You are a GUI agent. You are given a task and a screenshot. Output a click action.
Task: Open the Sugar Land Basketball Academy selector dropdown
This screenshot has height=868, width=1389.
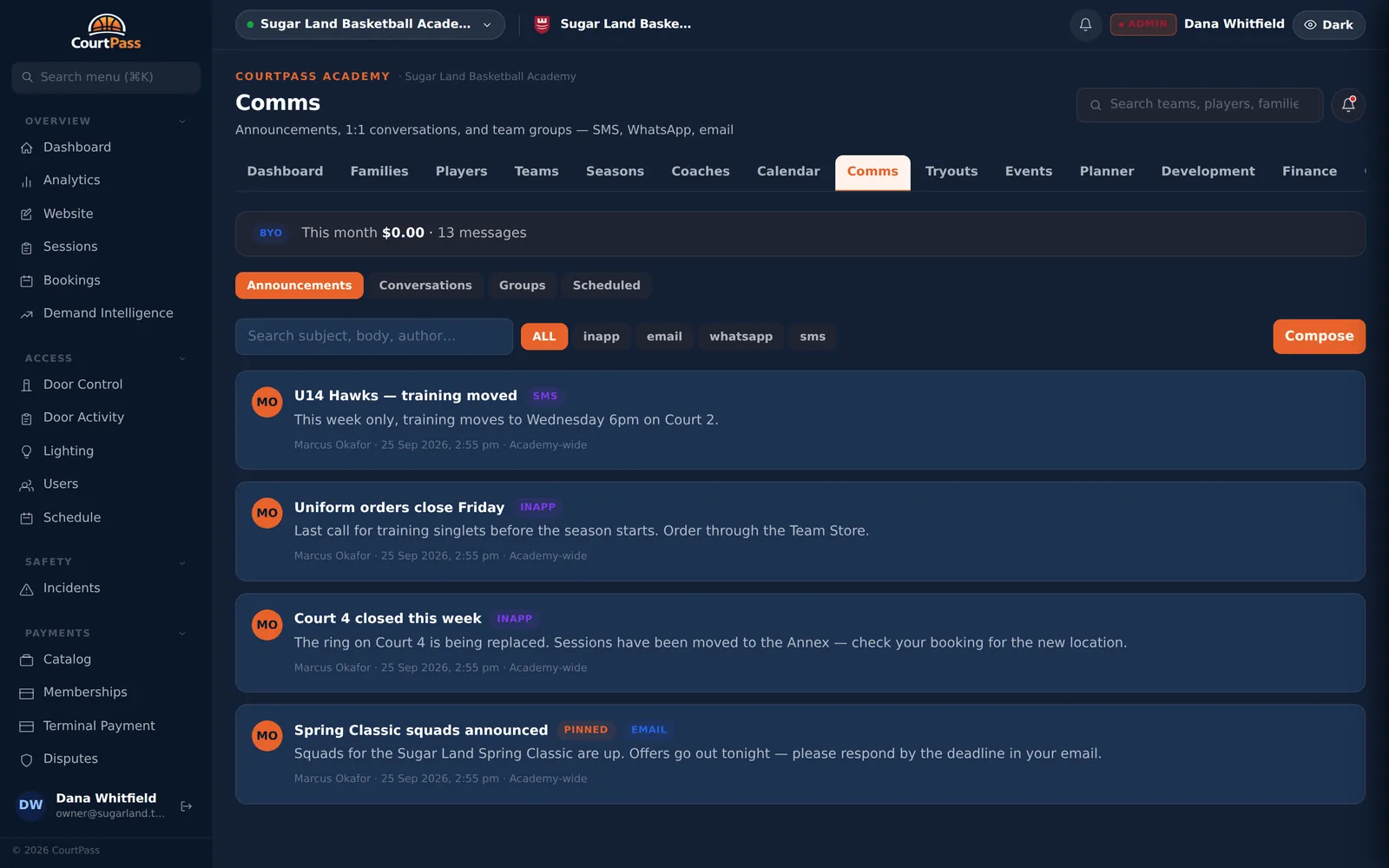370,24
